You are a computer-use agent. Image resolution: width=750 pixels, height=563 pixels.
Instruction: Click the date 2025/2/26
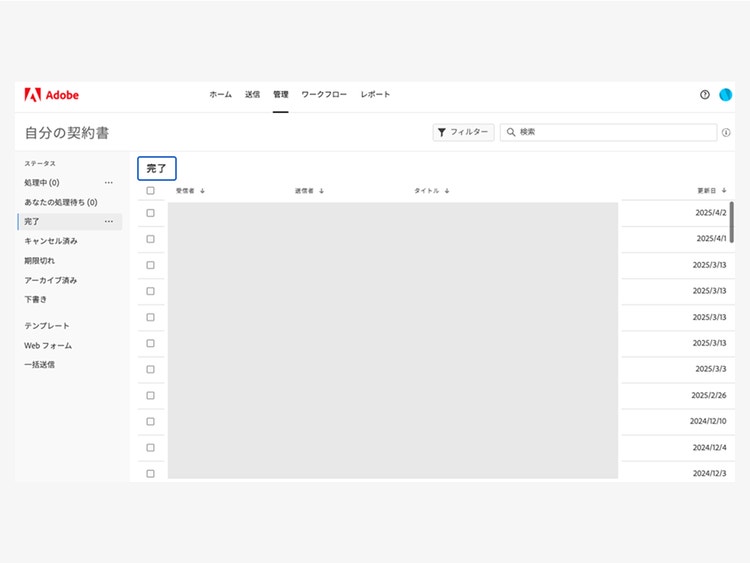(x=709, y=395)
